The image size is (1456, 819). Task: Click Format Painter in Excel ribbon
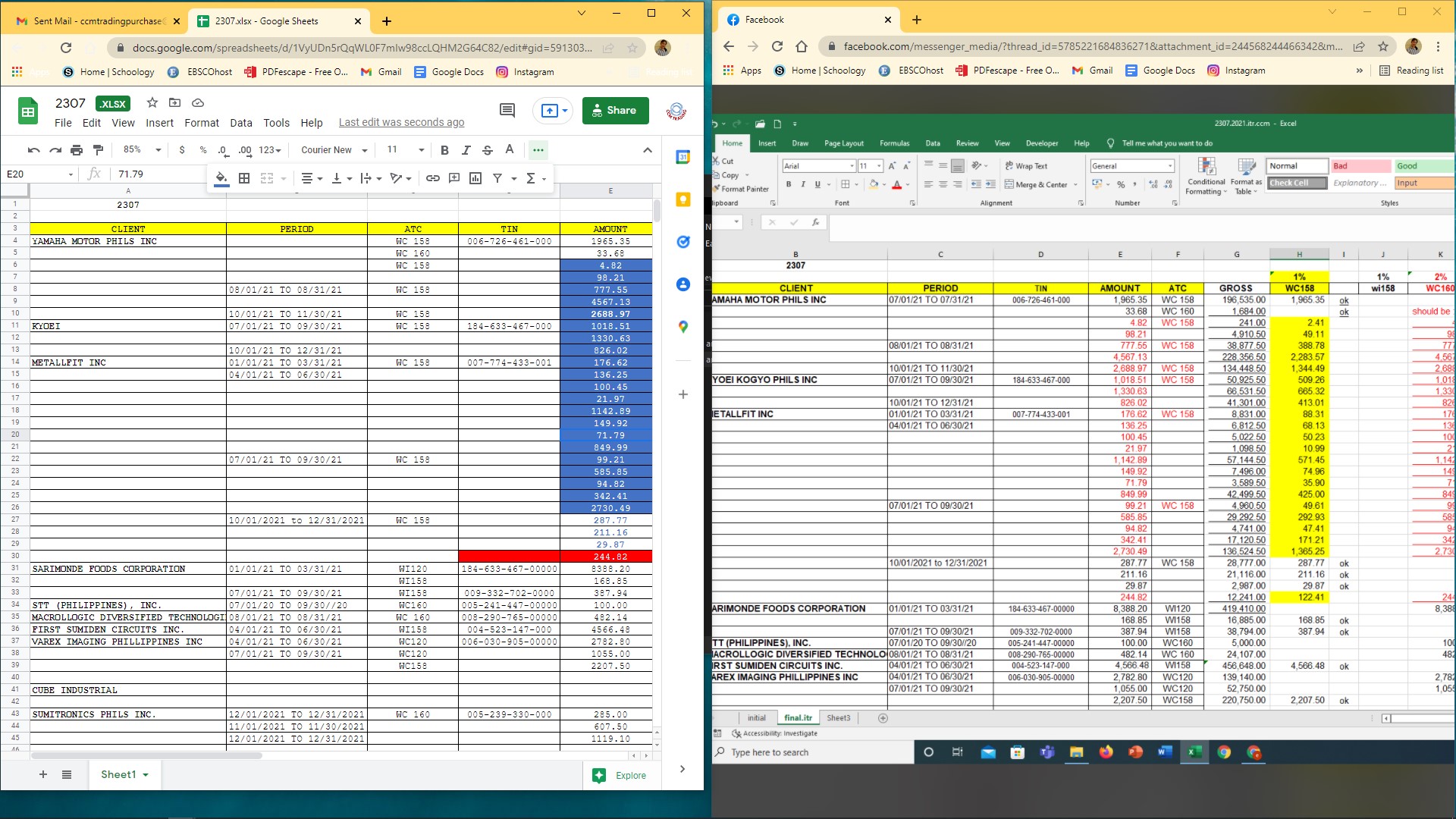click(740, 189)
